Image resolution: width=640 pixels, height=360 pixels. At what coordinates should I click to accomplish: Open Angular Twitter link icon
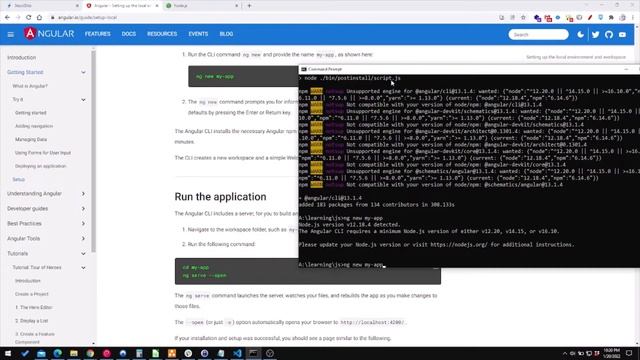point(595,35)
